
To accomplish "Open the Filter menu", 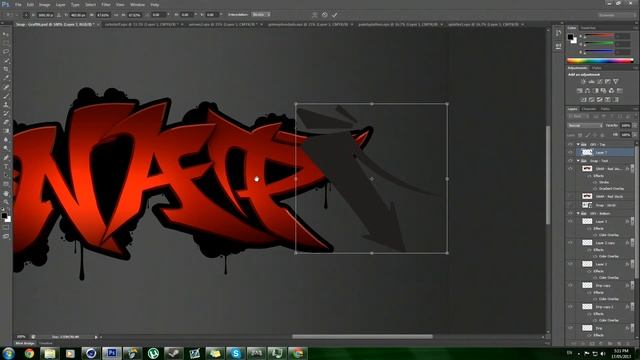I will (106, 4).
